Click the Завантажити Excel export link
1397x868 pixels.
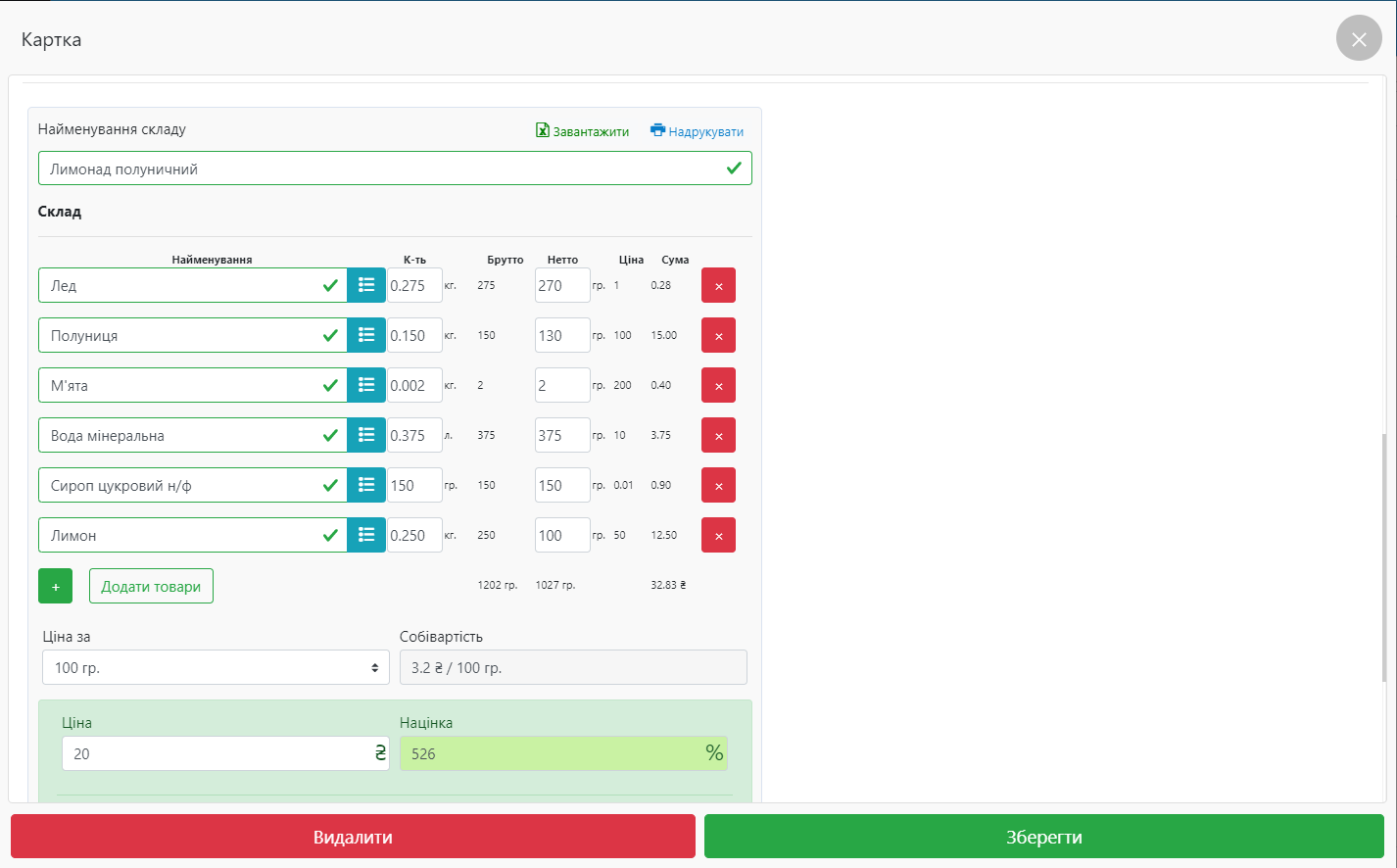click(583, 131)
